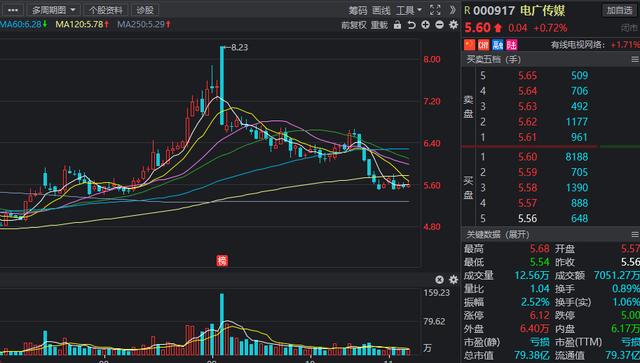
Task: Click sell level 2 price 5.62
Action: click(527, 122)
